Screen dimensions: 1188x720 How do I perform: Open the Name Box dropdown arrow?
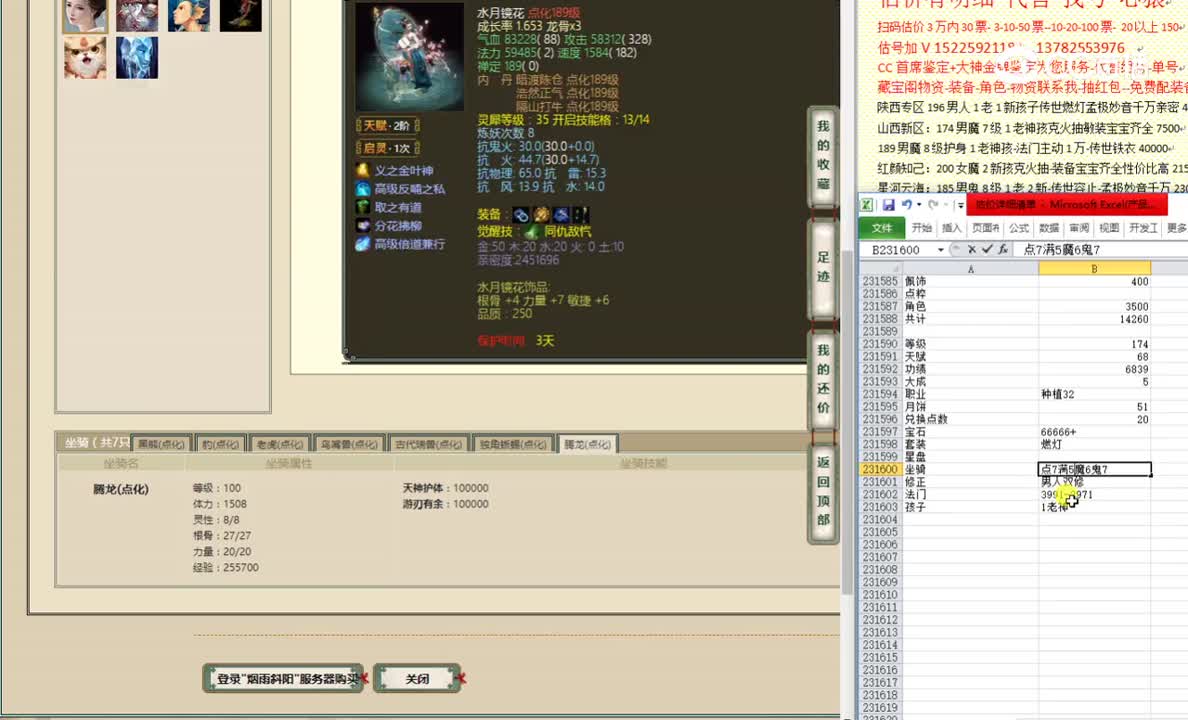[941, 250]
